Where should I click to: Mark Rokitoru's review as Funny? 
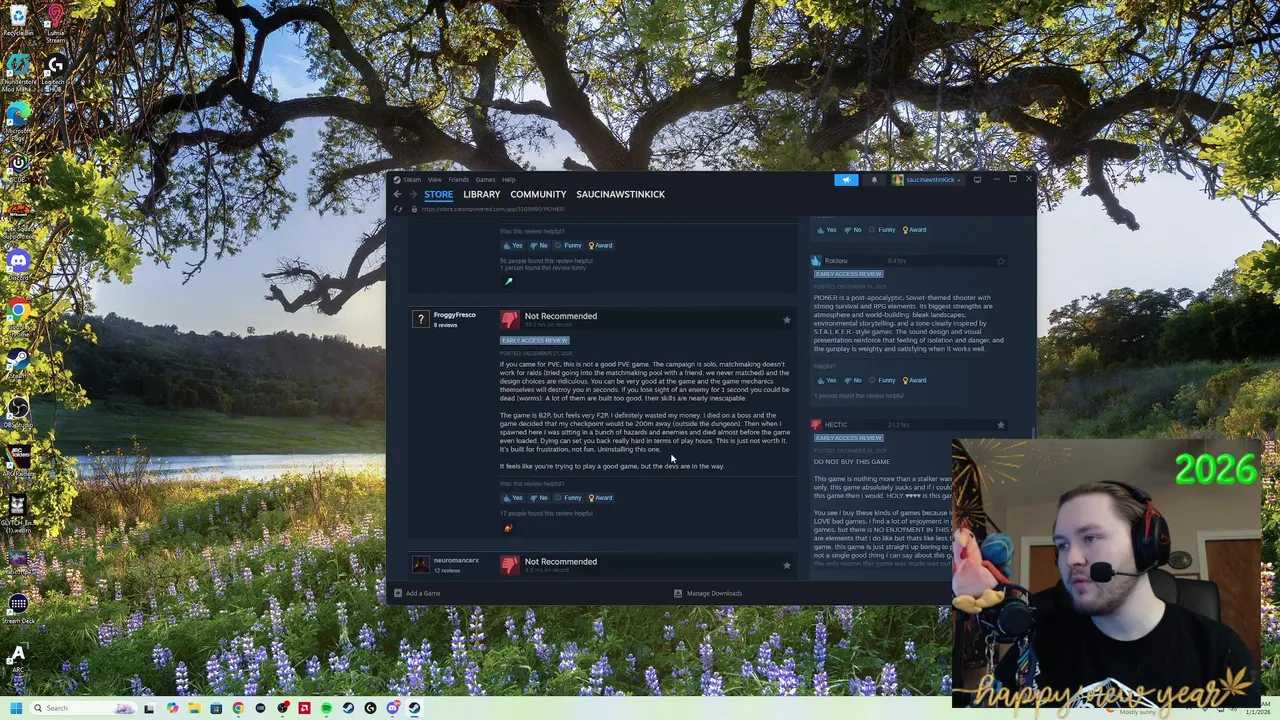(x=882, y=381)
